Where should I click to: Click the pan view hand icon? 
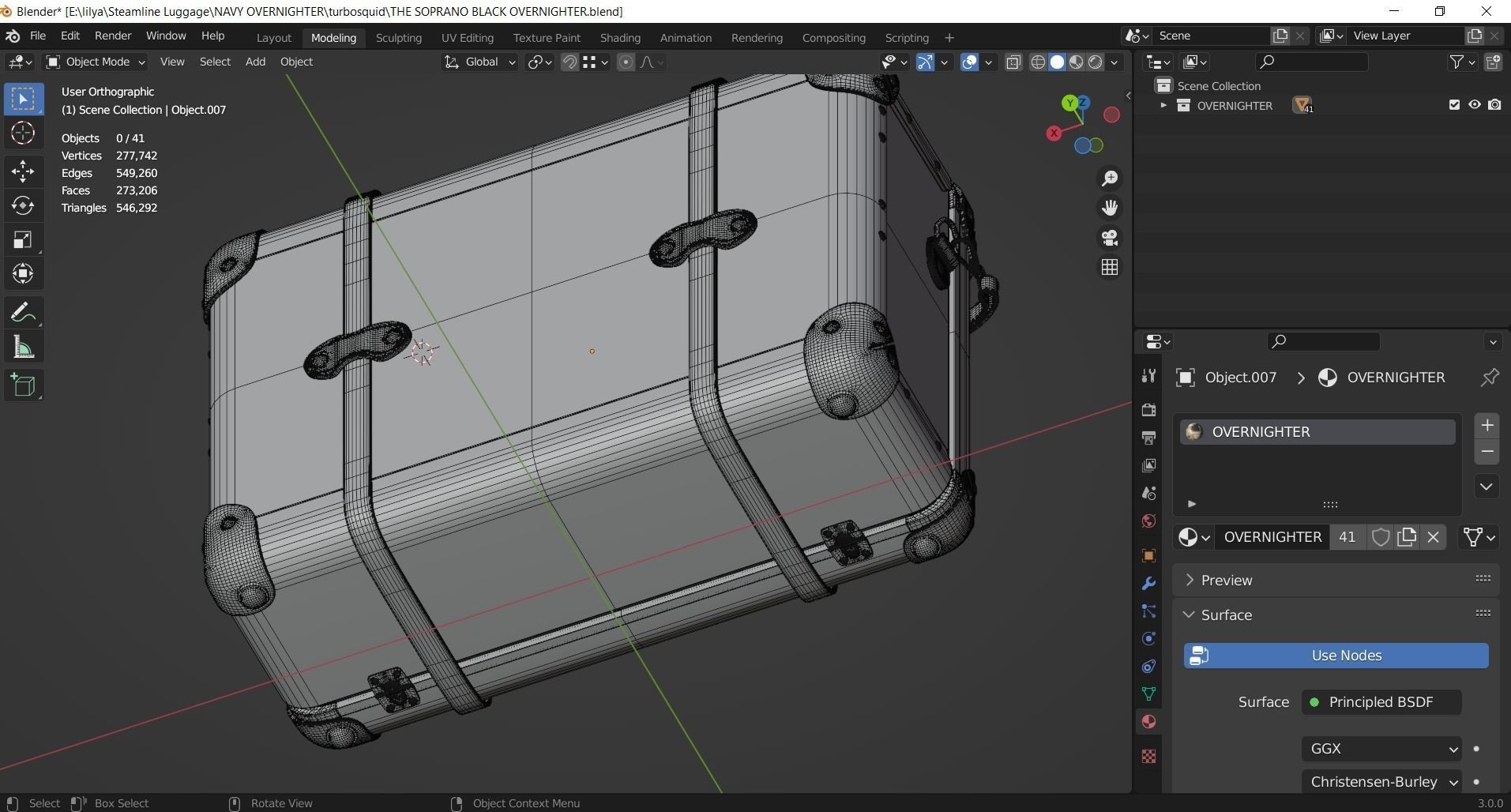point(1110,208)
